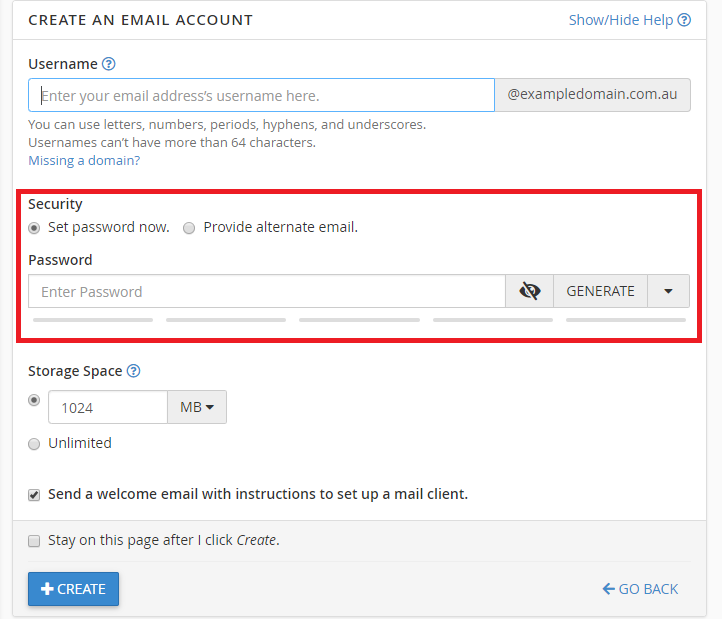The image size is (722, 619).
Task: Click the storage space quota number field
Action: (107, 407)
